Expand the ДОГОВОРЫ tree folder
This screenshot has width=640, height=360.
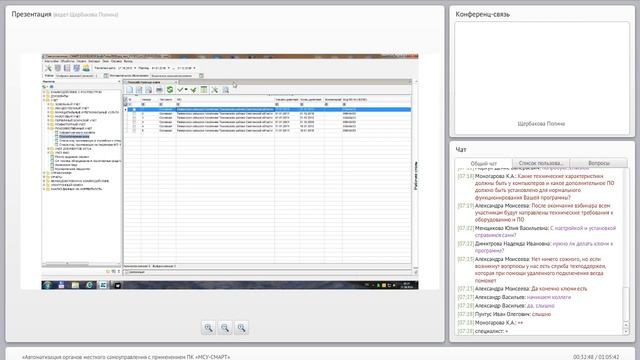pos(44,96)
